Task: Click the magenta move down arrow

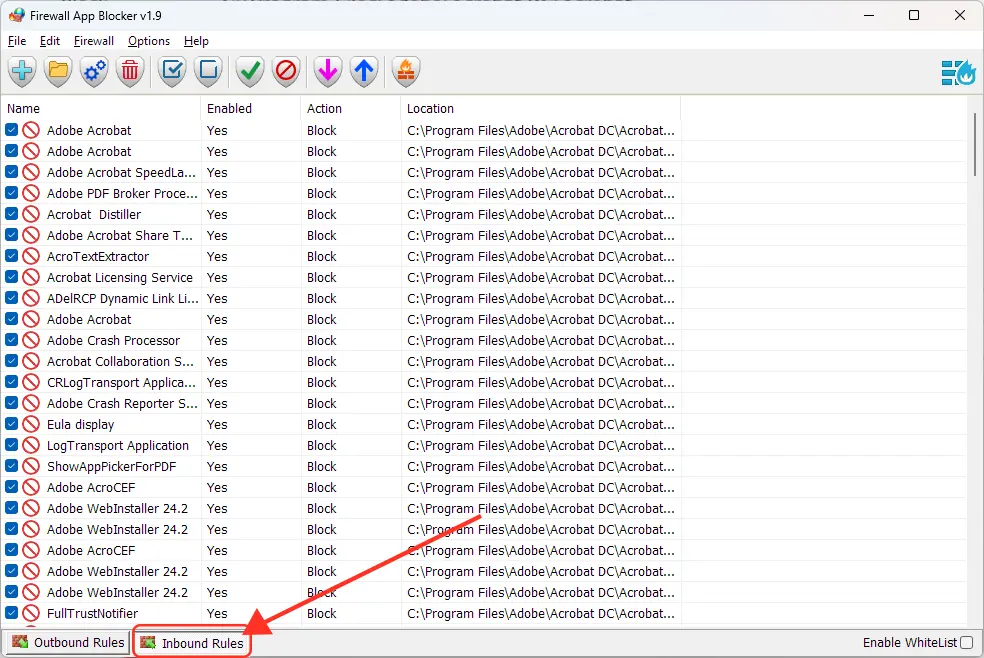Action: (328, 71)
